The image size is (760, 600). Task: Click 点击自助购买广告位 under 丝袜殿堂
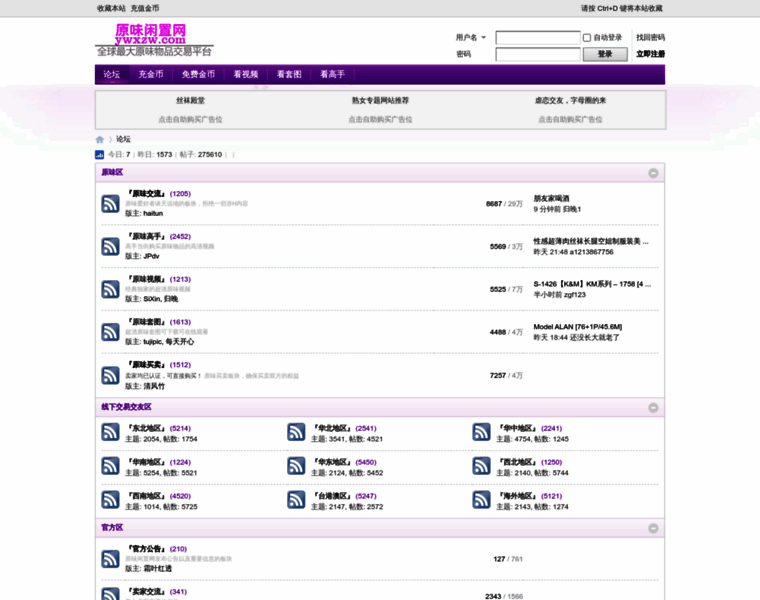190,119
